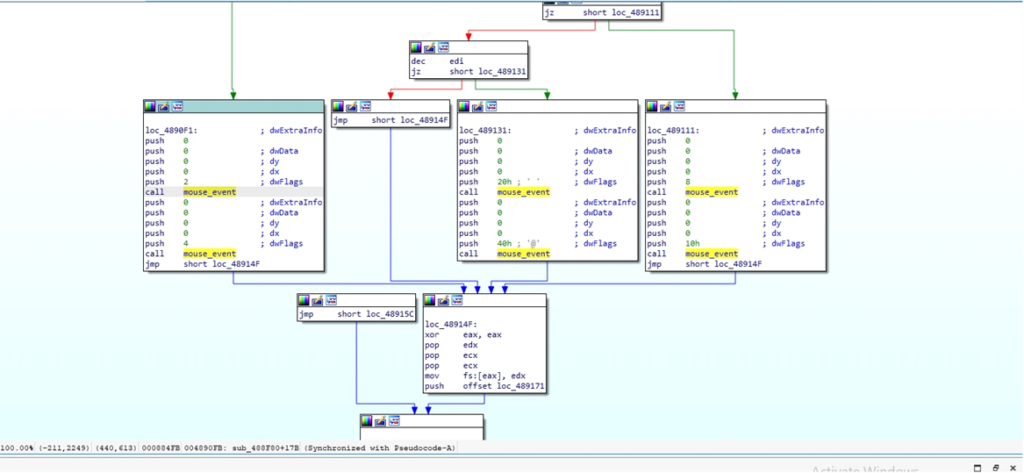The image size is (1024, 473).
Task: Click group nodes icon on loc_48914F block
Action: (x=456, y=300)
